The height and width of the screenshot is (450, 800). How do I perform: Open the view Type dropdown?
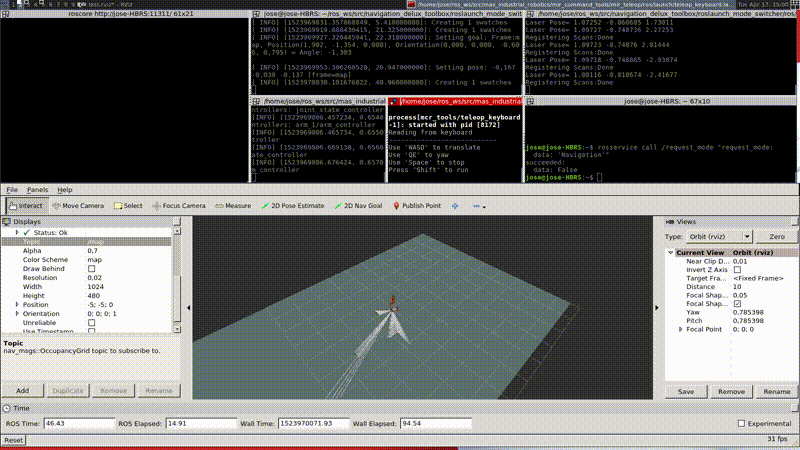719,237
